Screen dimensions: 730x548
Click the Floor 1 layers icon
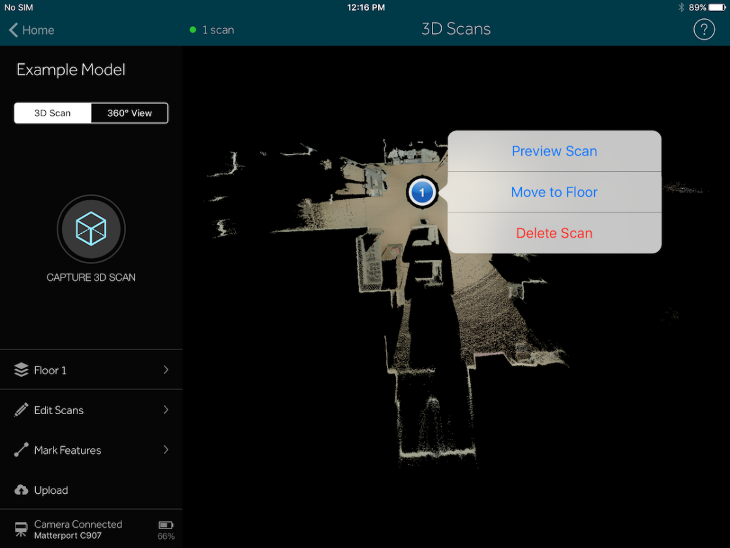(x=21, y=370)
